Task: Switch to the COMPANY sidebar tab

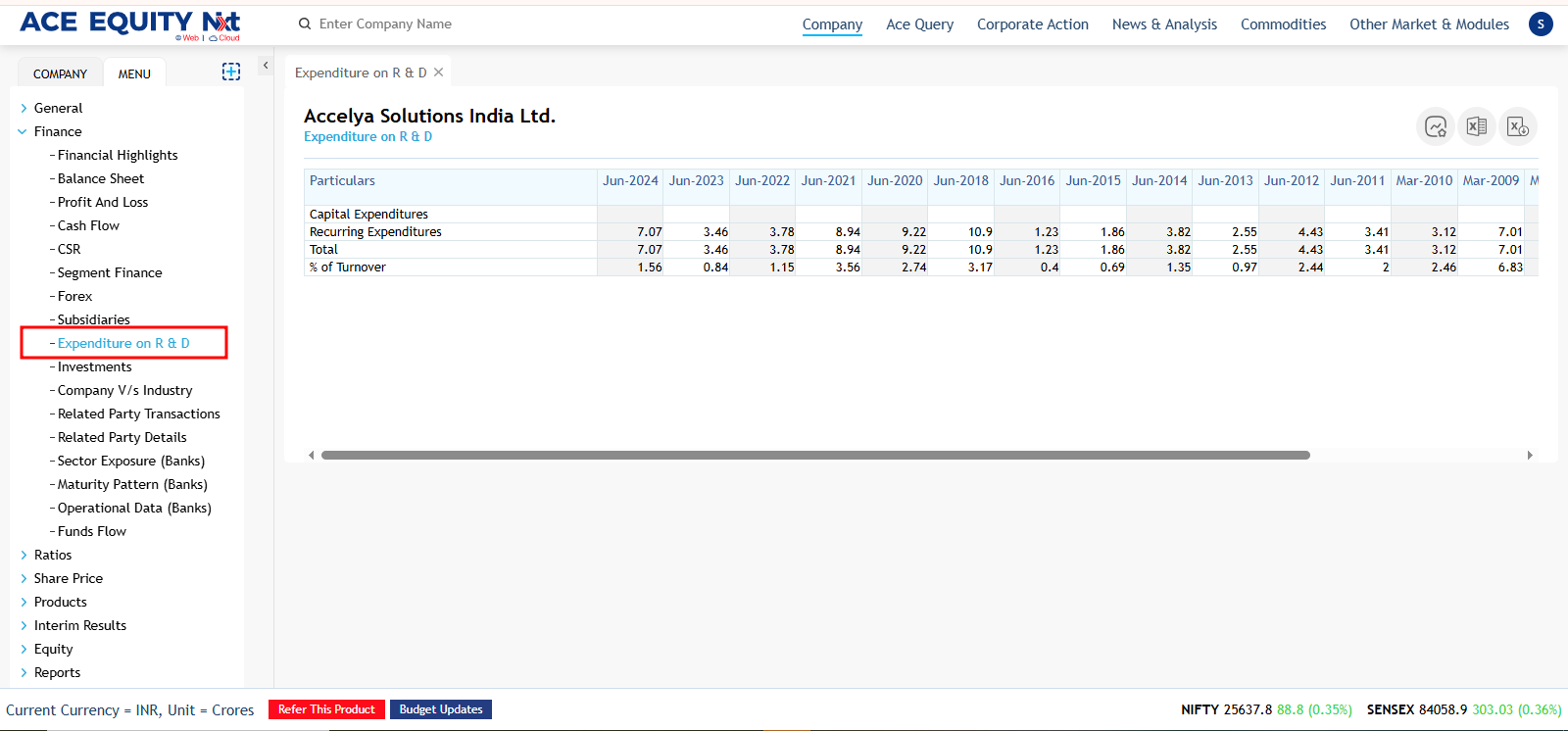Action: 60,73
